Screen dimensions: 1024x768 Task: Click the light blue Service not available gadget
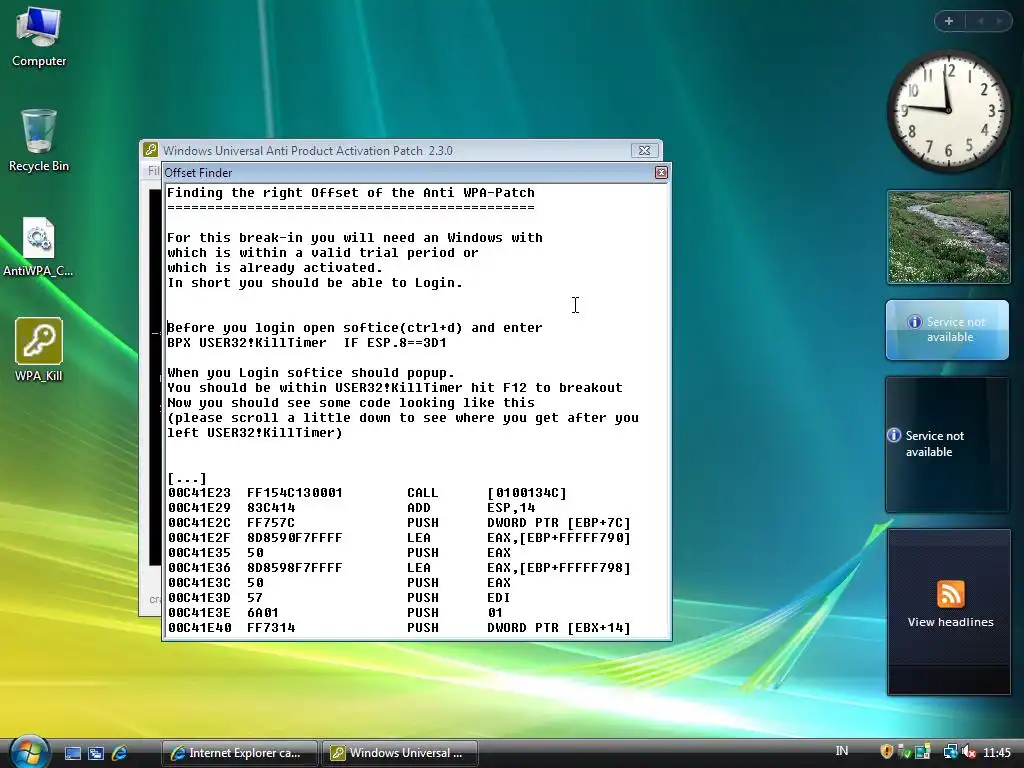[x=948, y=330]
